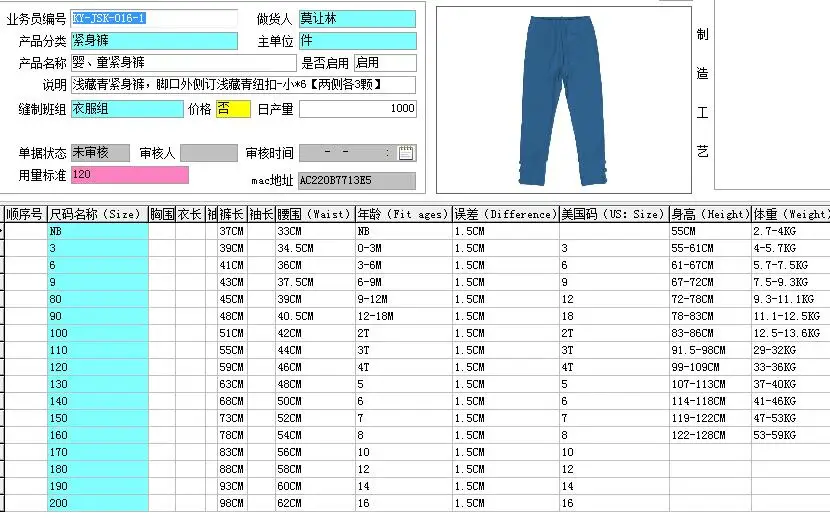Click the pink 用量标准 field showing 120
This screenshot has width=830, height=521.
coord(130,175)
